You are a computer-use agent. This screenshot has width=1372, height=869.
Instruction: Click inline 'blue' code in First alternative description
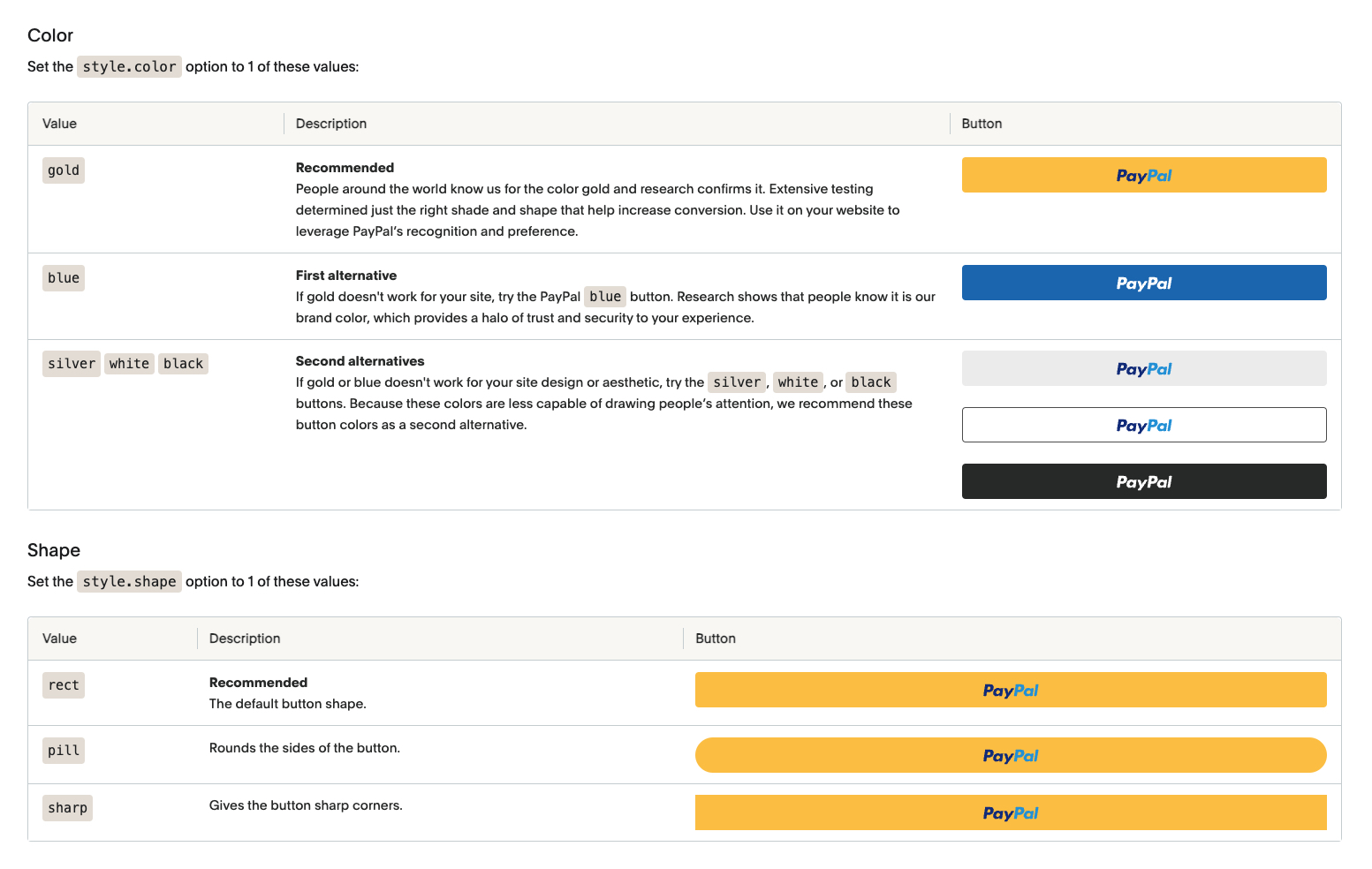(605, 297)
